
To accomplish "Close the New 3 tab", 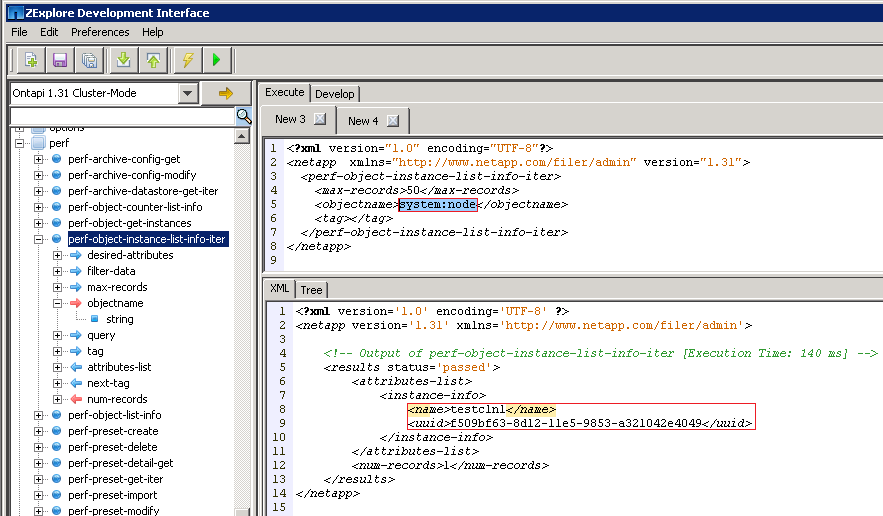I will click(x=320, y=119).
